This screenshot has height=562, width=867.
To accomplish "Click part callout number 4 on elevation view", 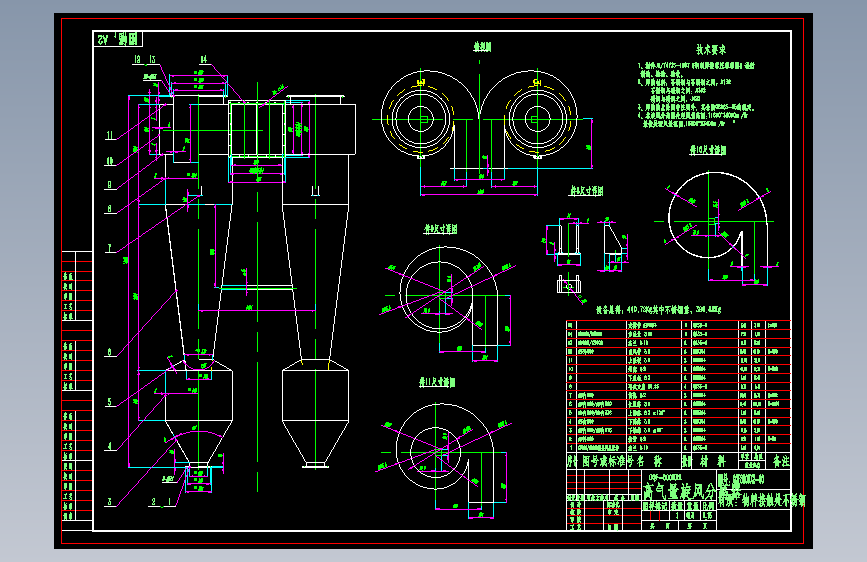I will [x=109, y=446].
